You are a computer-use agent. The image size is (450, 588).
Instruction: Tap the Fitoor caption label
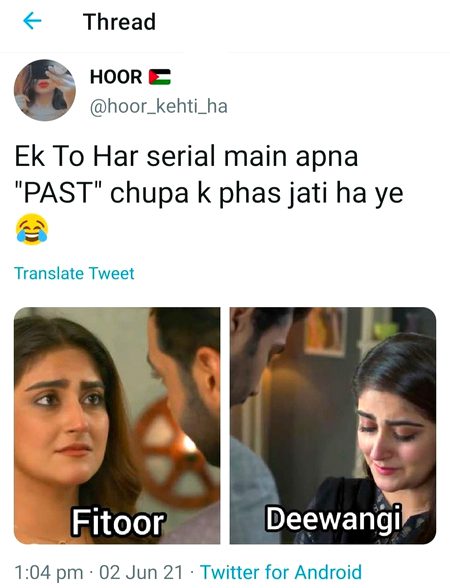pos(118,522)
